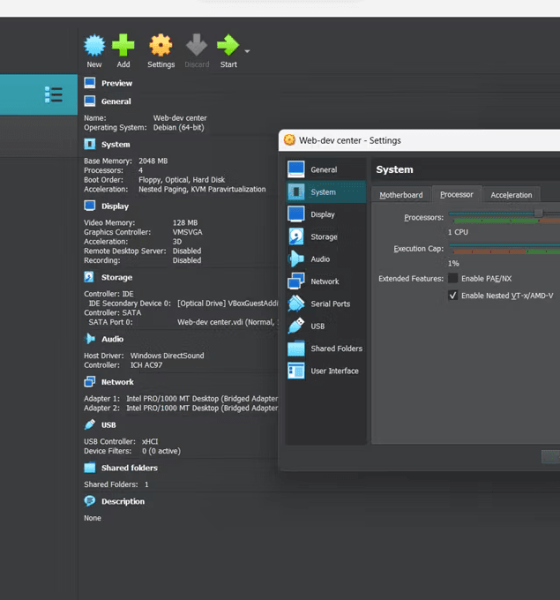Click the '2048 MB' base memory value
Screen dimensions: 560x600
coord(153,161)
